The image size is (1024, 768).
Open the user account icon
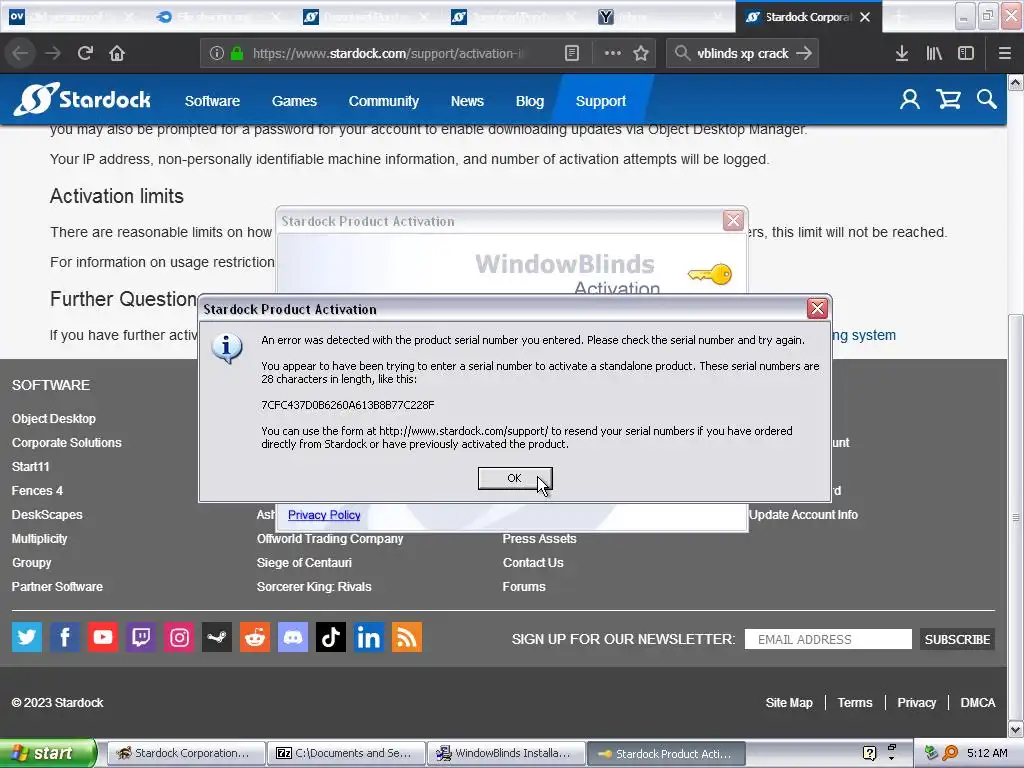pos(910,99)
